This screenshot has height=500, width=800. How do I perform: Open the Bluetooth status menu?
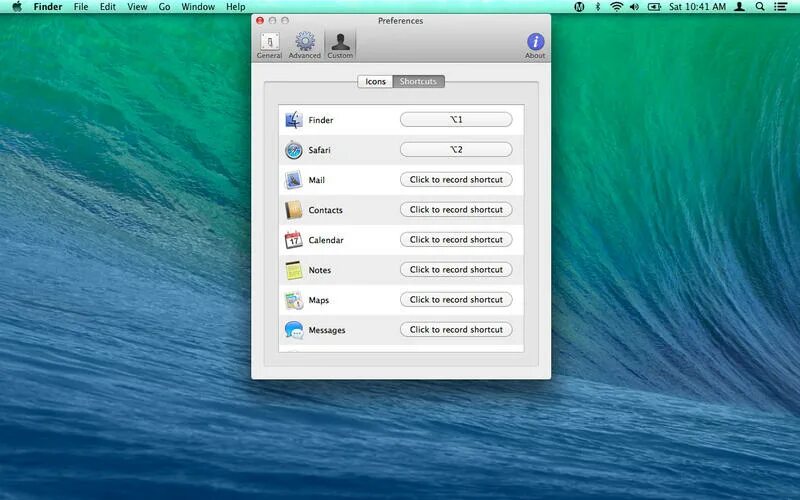point(598,7)
